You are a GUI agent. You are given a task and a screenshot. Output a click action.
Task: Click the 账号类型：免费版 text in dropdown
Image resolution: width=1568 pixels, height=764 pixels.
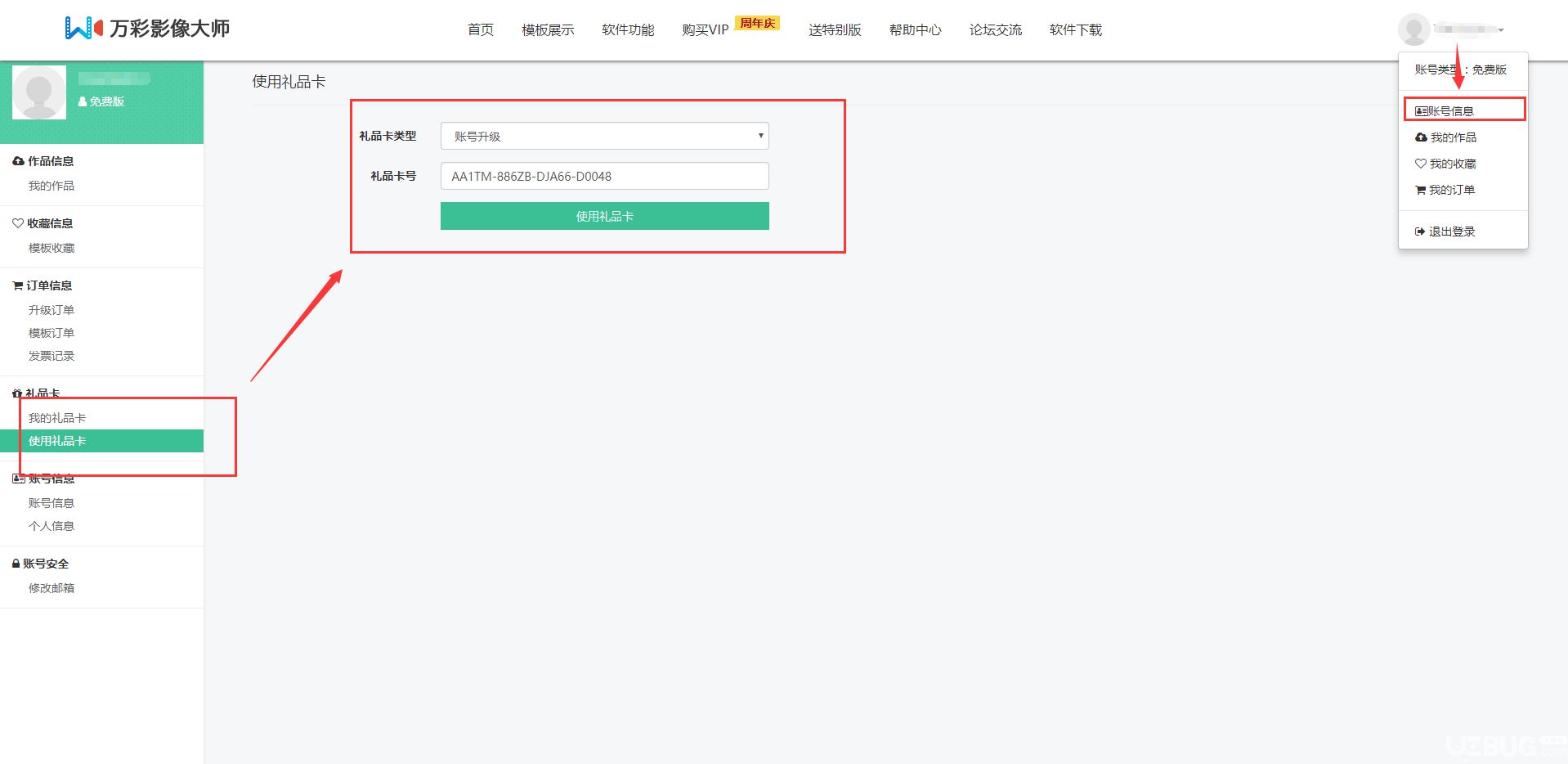coord(1461,70)
